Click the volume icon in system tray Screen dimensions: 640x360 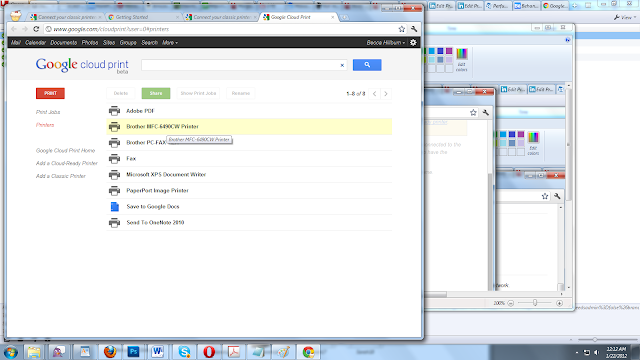click(x=596, y=352)
